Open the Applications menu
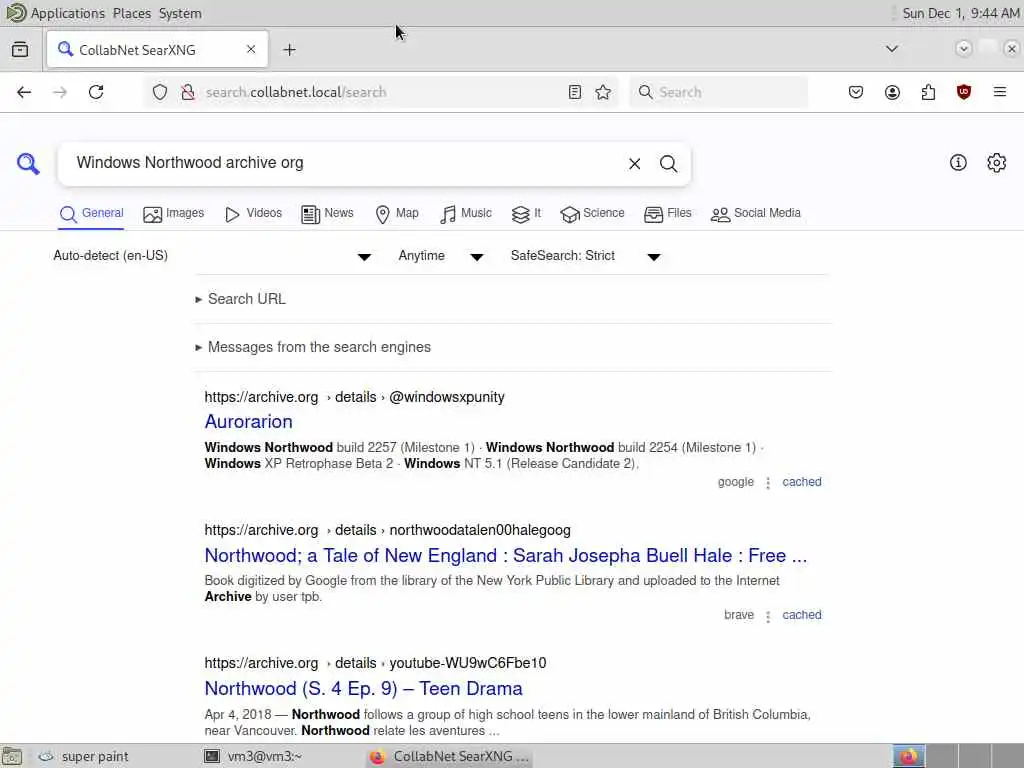 pos(67,13)
